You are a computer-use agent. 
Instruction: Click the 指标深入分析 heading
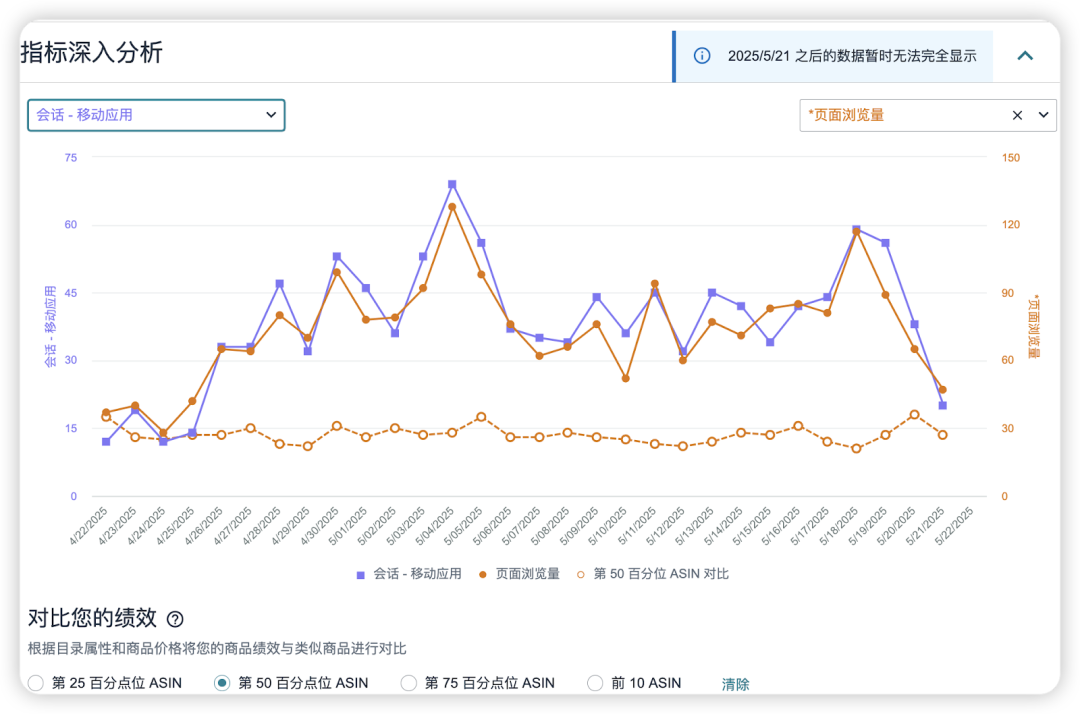tap(92, 52)
